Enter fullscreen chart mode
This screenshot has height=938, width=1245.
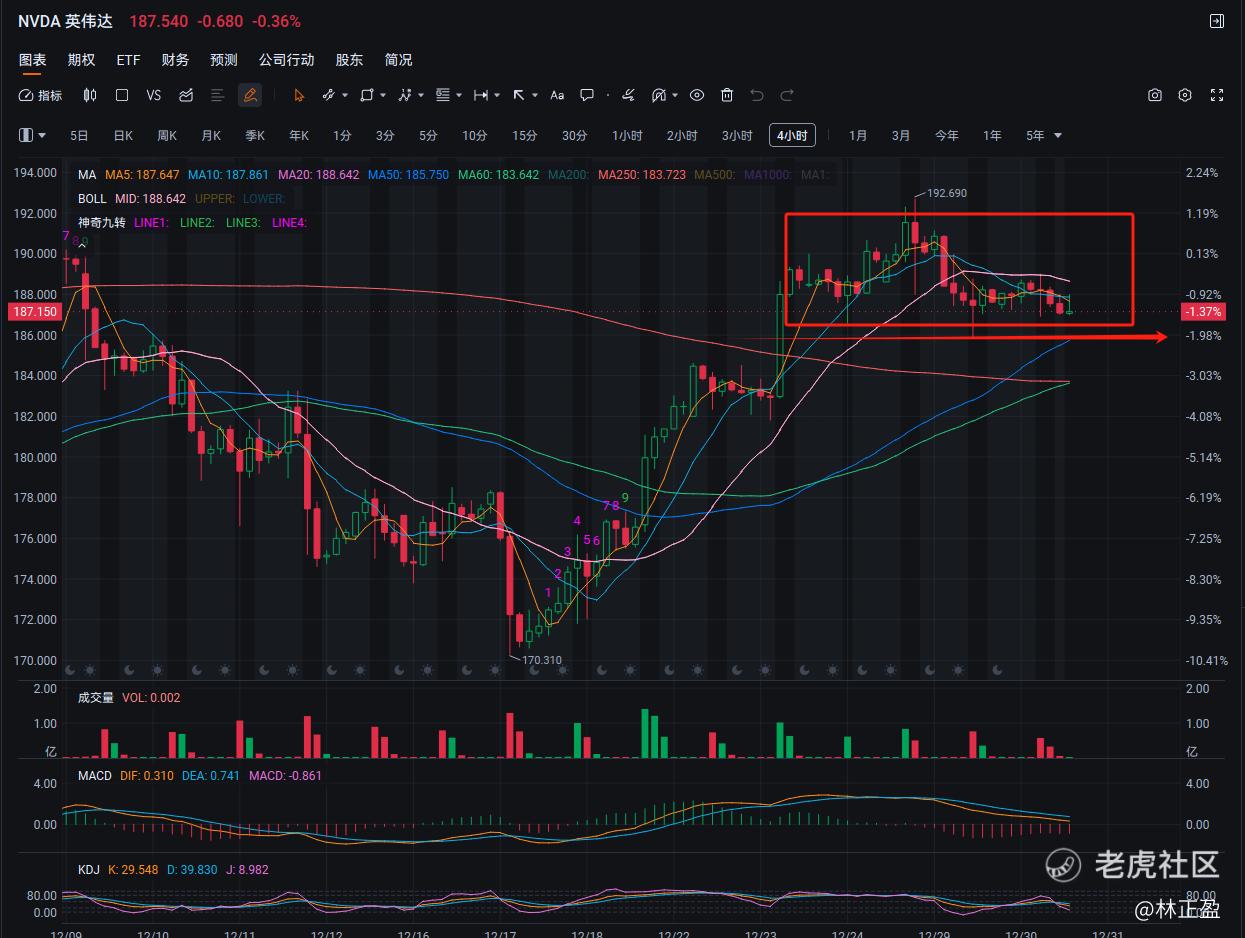click(x=1217, y=95)
